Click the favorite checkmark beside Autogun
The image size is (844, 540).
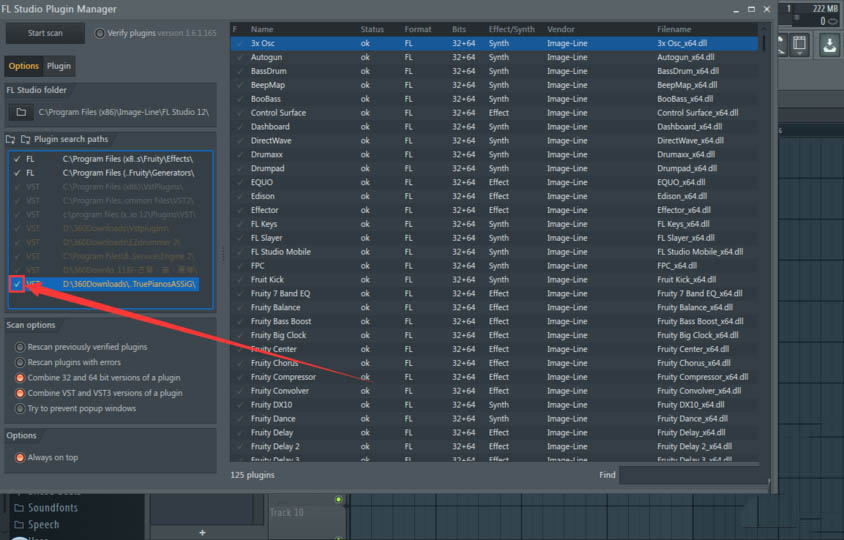click(240, 58)
